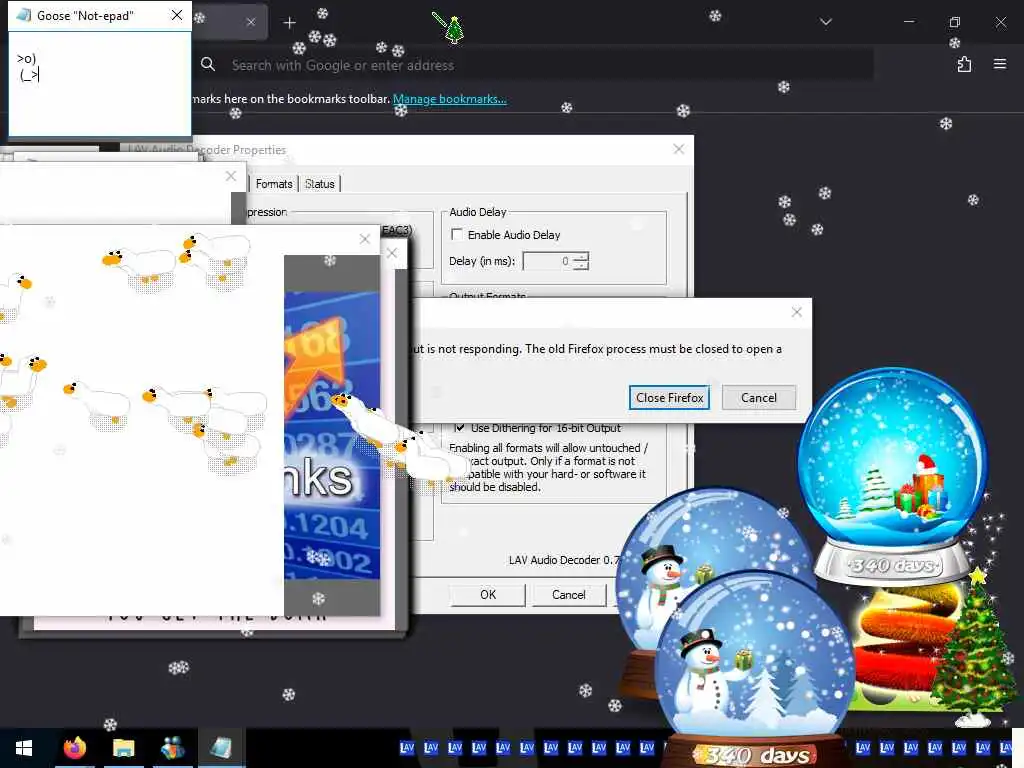The height and width of the screenshot is (768, 1024).
Task: Click inside the Goose Not-epad text area
Action: [100, 84]
